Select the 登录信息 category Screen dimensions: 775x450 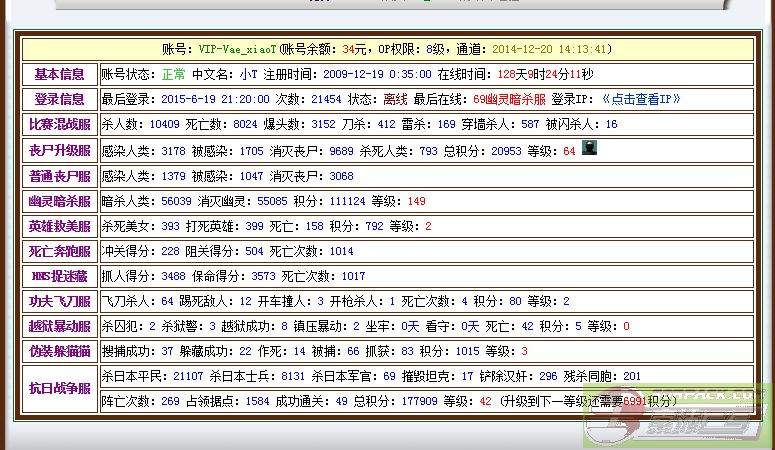[60, 99]
